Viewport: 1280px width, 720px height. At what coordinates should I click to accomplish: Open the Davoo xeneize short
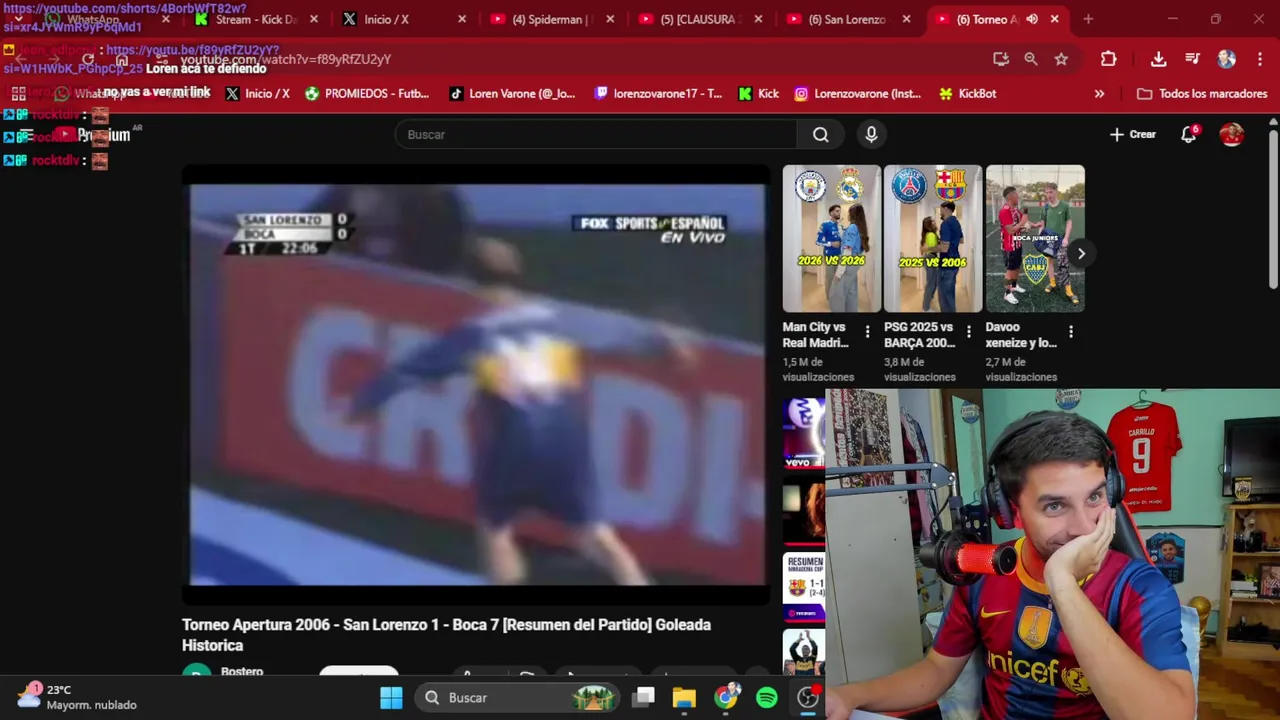pyautogui.click(x=1035, y=239)
